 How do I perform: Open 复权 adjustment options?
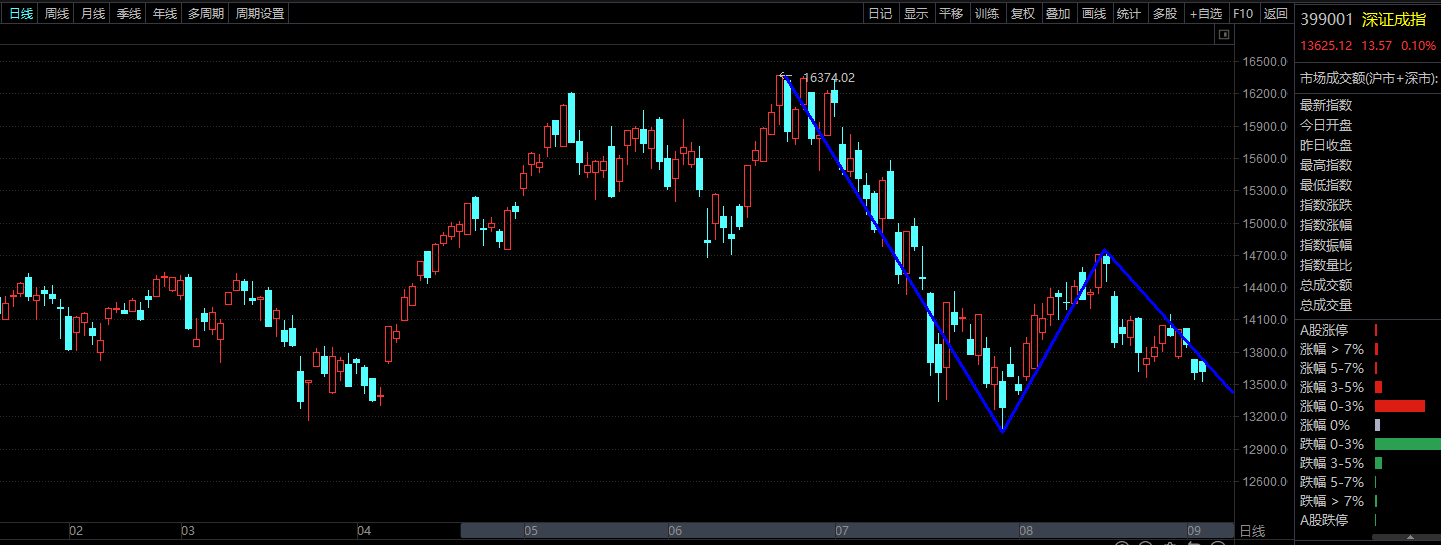pos(1023,14)
